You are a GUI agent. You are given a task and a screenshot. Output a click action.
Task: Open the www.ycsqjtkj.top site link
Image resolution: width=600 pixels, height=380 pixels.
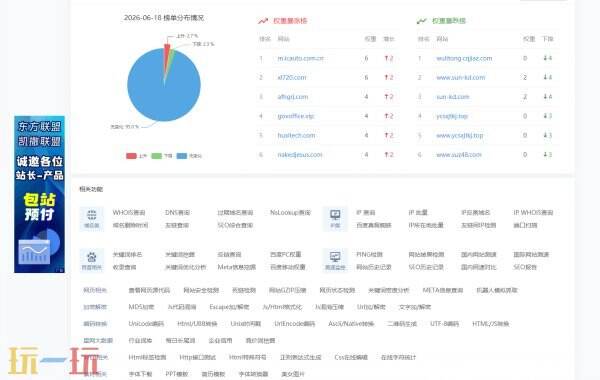(x=460, y=135)
